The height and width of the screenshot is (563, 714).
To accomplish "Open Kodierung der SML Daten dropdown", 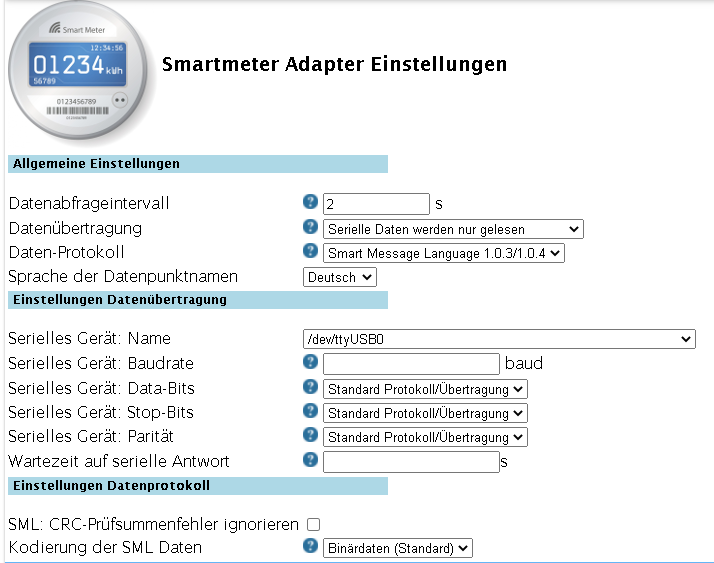I will (x=398, y=548).
